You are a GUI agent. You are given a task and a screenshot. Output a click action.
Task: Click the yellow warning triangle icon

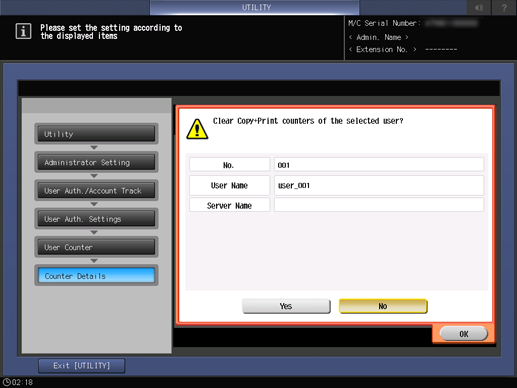[x=197, y=129]
